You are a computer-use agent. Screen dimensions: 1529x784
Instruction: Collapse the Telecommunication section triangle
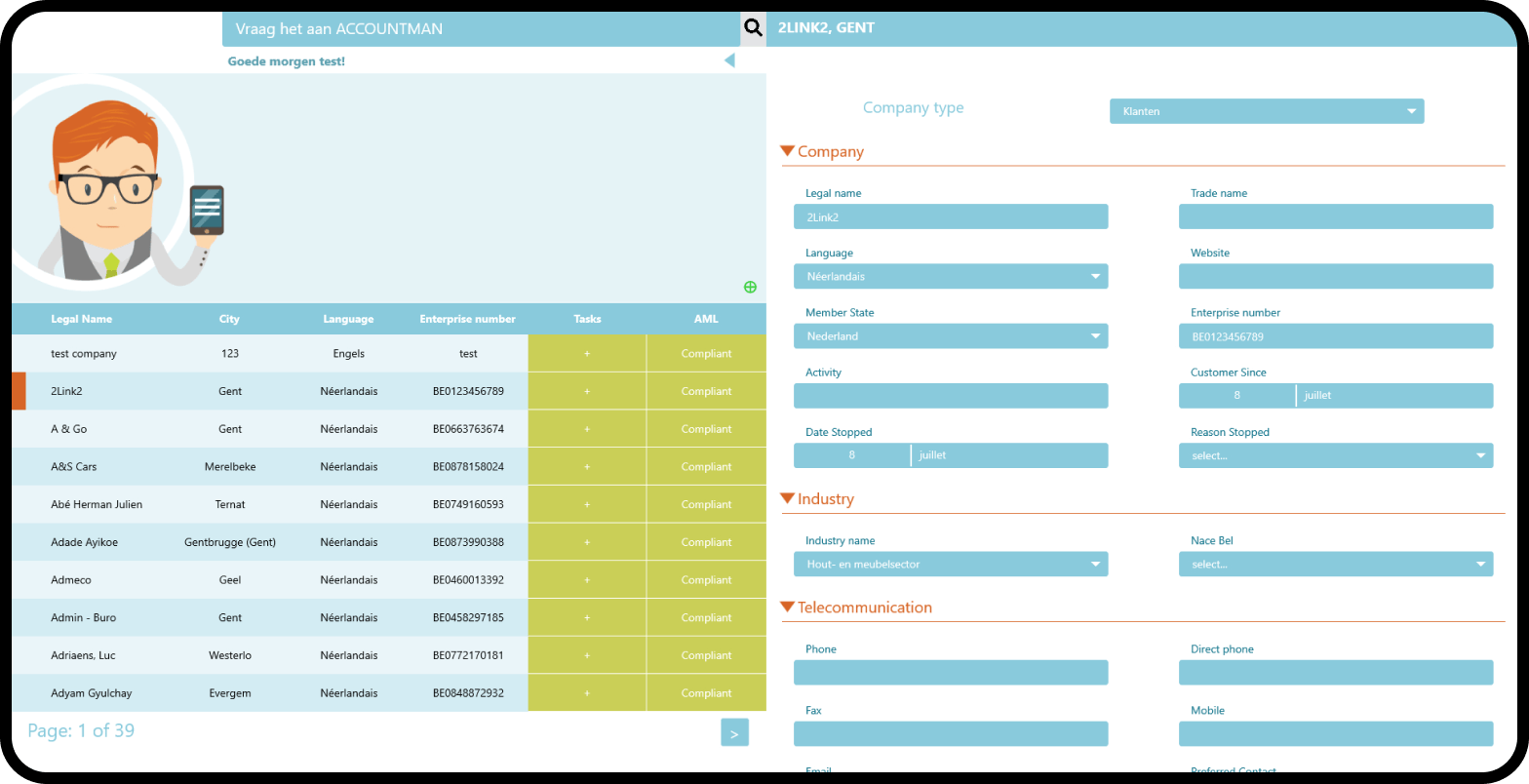click(x=788, y=607)
